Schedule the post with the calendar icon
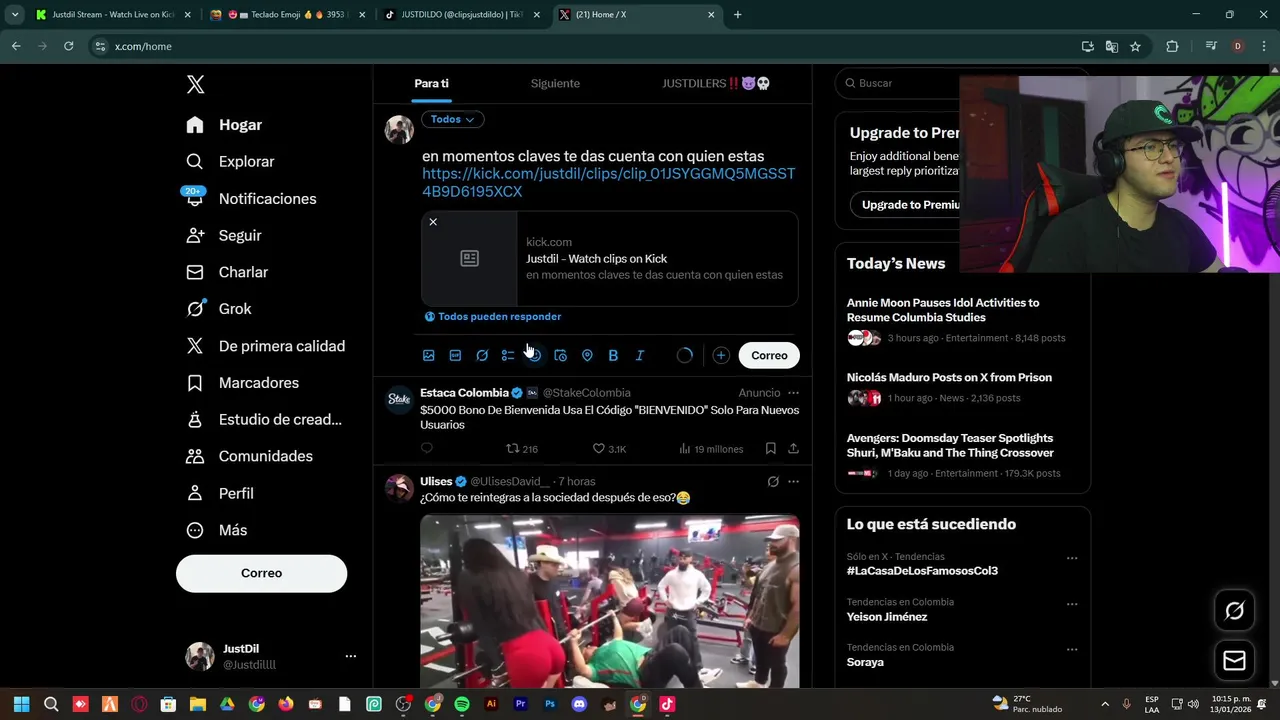This screenshot has width=1280, height=720. [561, 355]
